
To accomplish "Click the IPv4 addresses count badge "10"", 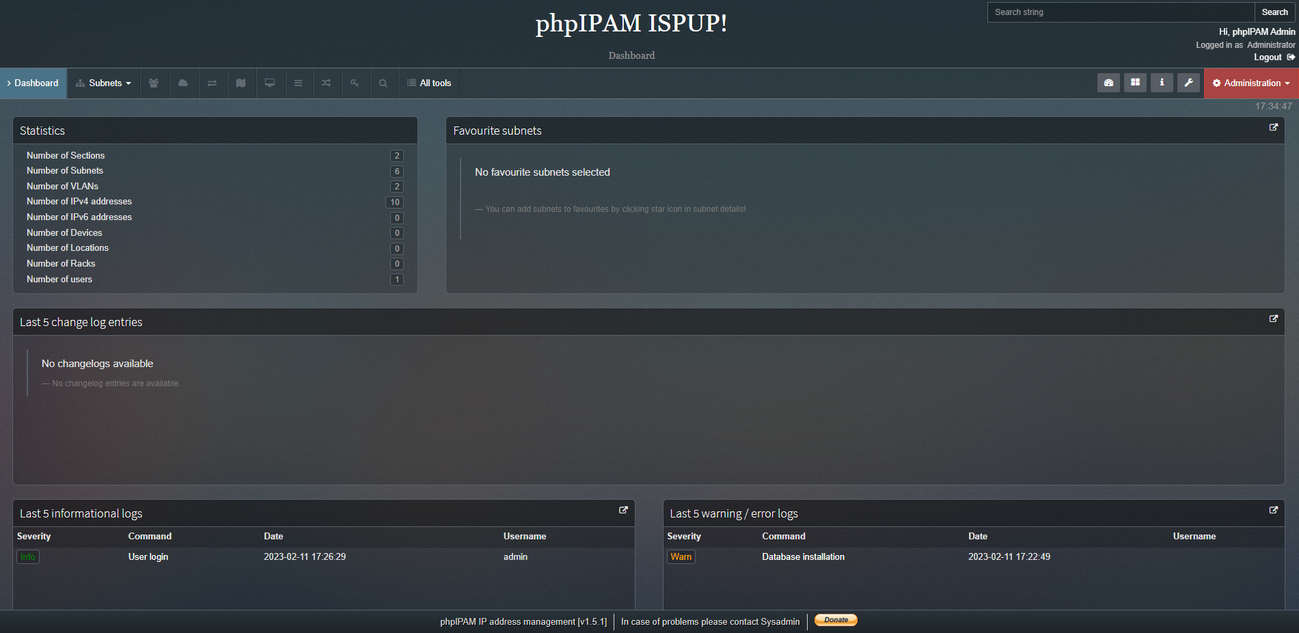I will pos(395,202).
